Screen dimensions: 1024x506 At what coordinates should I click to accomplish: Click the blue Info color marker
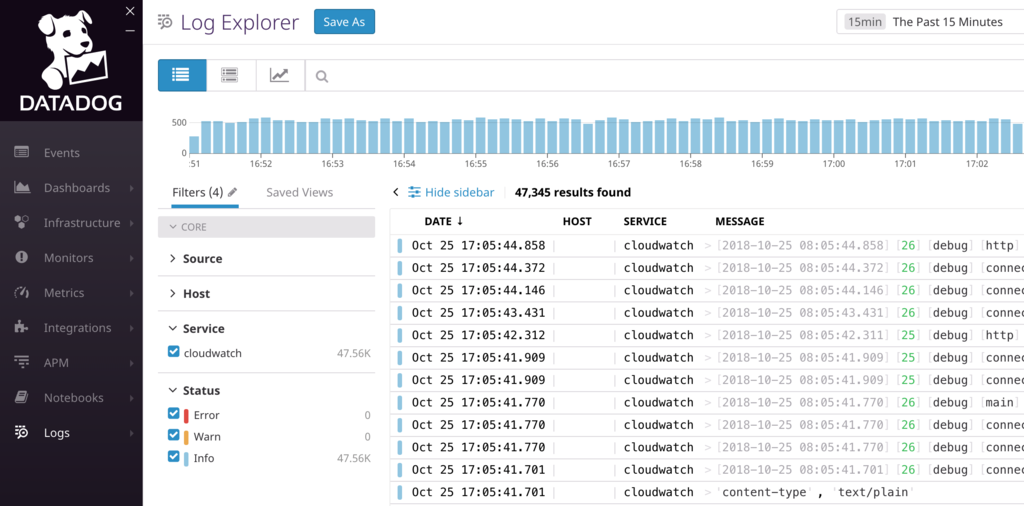[x=186, y=458]
